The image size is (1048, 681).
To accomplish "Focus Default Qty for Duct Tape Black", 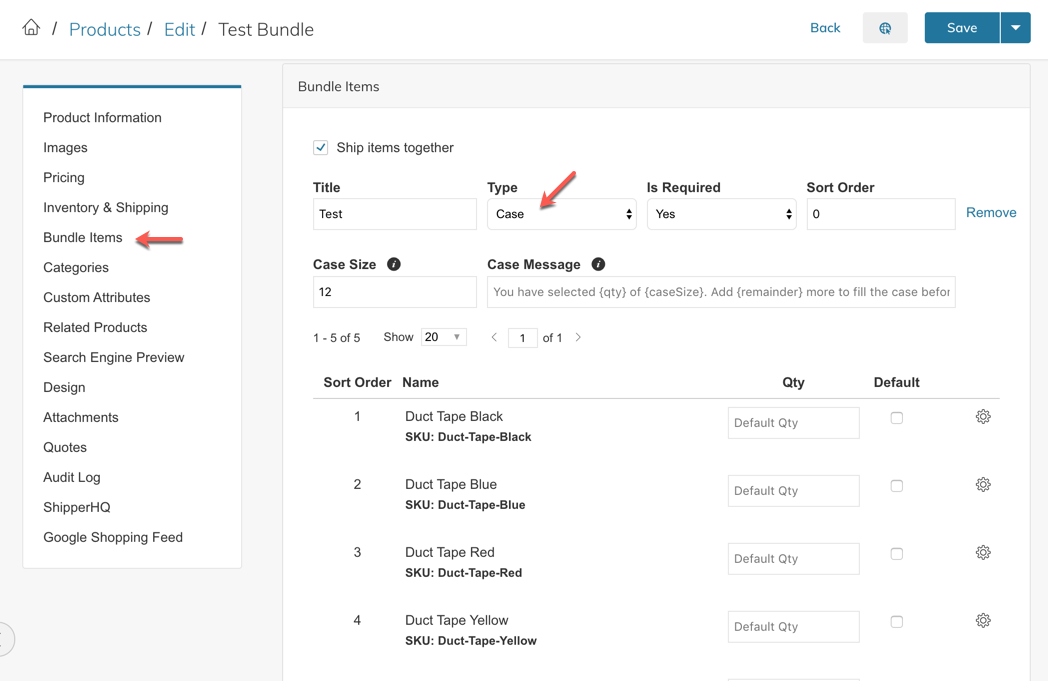I will point(793,423).
